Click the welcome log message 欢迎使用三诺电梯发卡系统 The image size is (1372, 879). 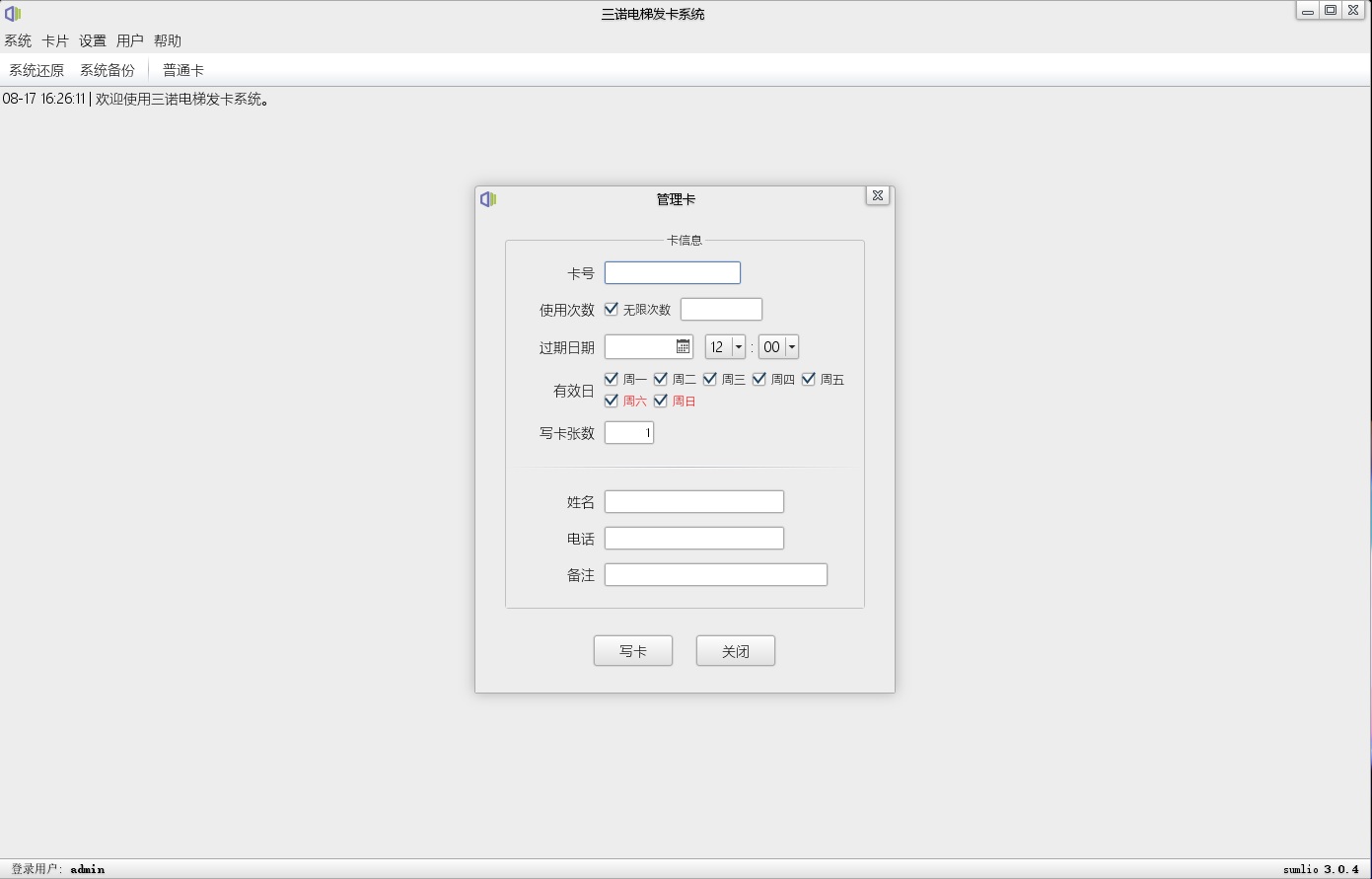point(182,99)
